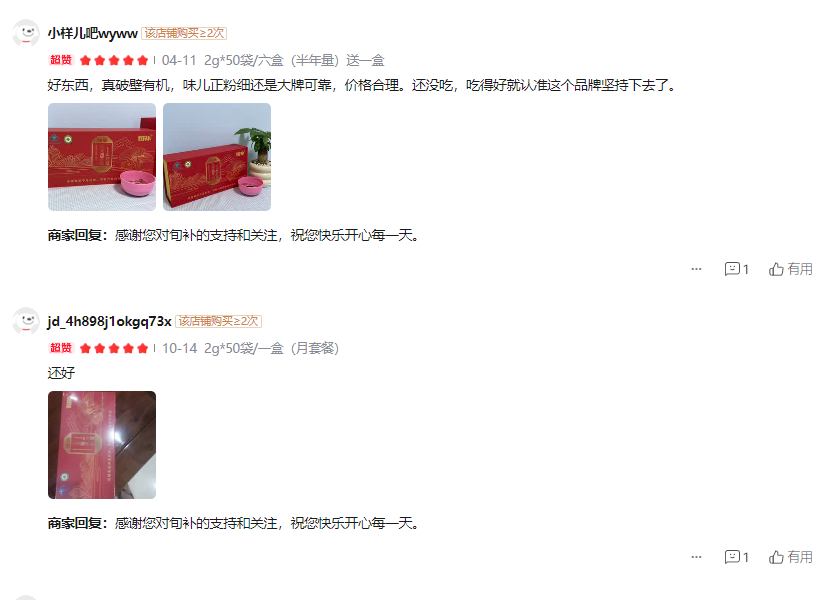Open avatar of user jd_4h898j1okgq73x
The width and height of the screenshot is (832, 600).
pyautogui.click(x=26, y=321)
